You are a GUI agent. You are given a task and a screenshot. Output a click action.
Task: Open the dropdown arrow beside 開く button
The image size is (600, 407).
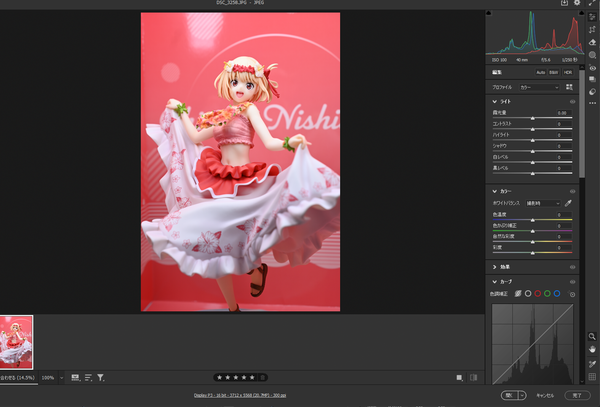522,395
